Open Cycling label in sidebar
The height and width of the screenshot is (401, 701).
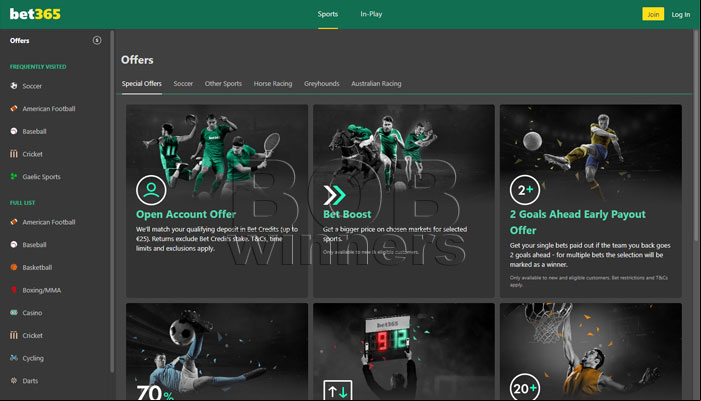coord(33,359)
